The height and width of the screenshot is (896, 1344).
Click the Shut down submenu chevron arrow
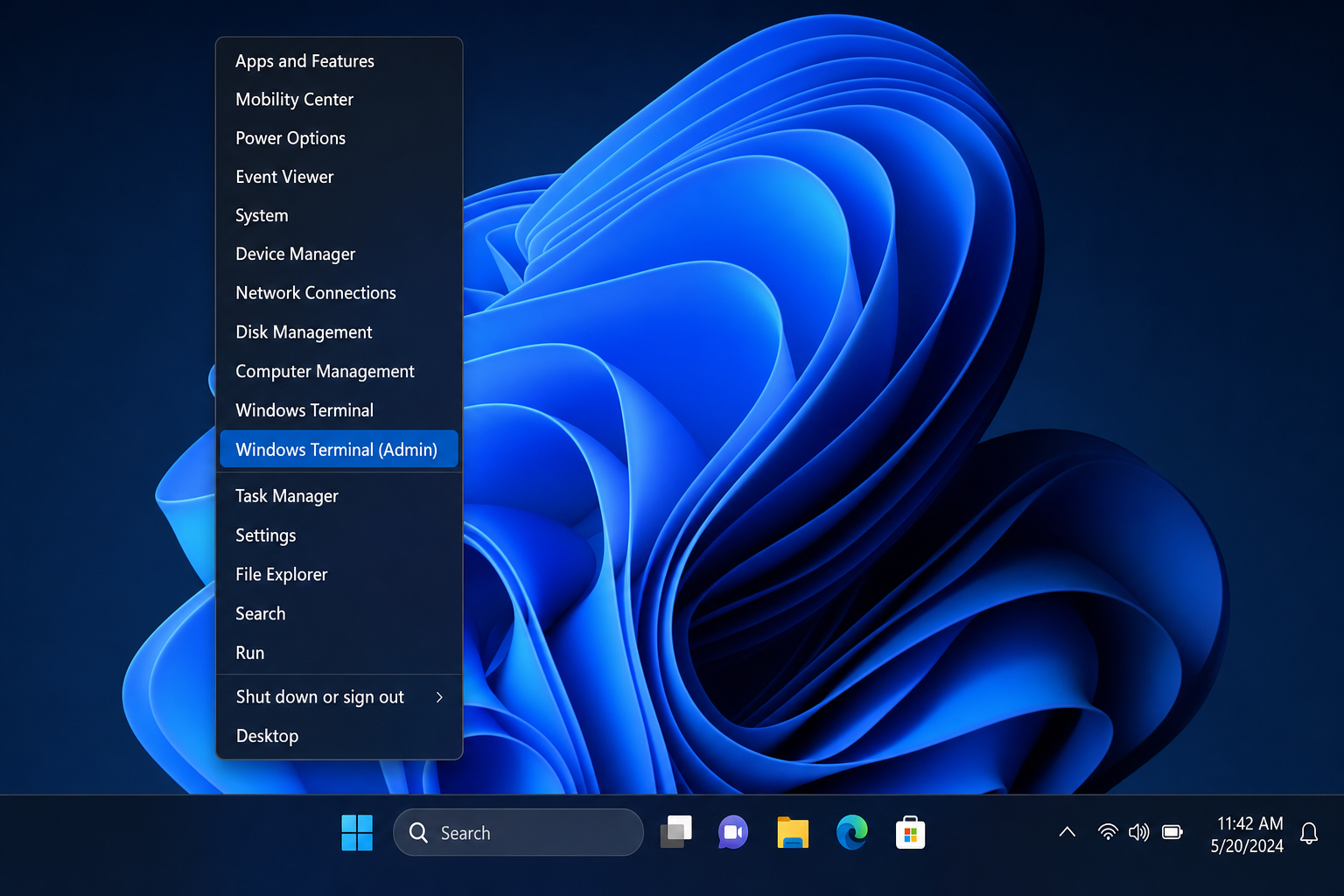[x=439, y=697]
